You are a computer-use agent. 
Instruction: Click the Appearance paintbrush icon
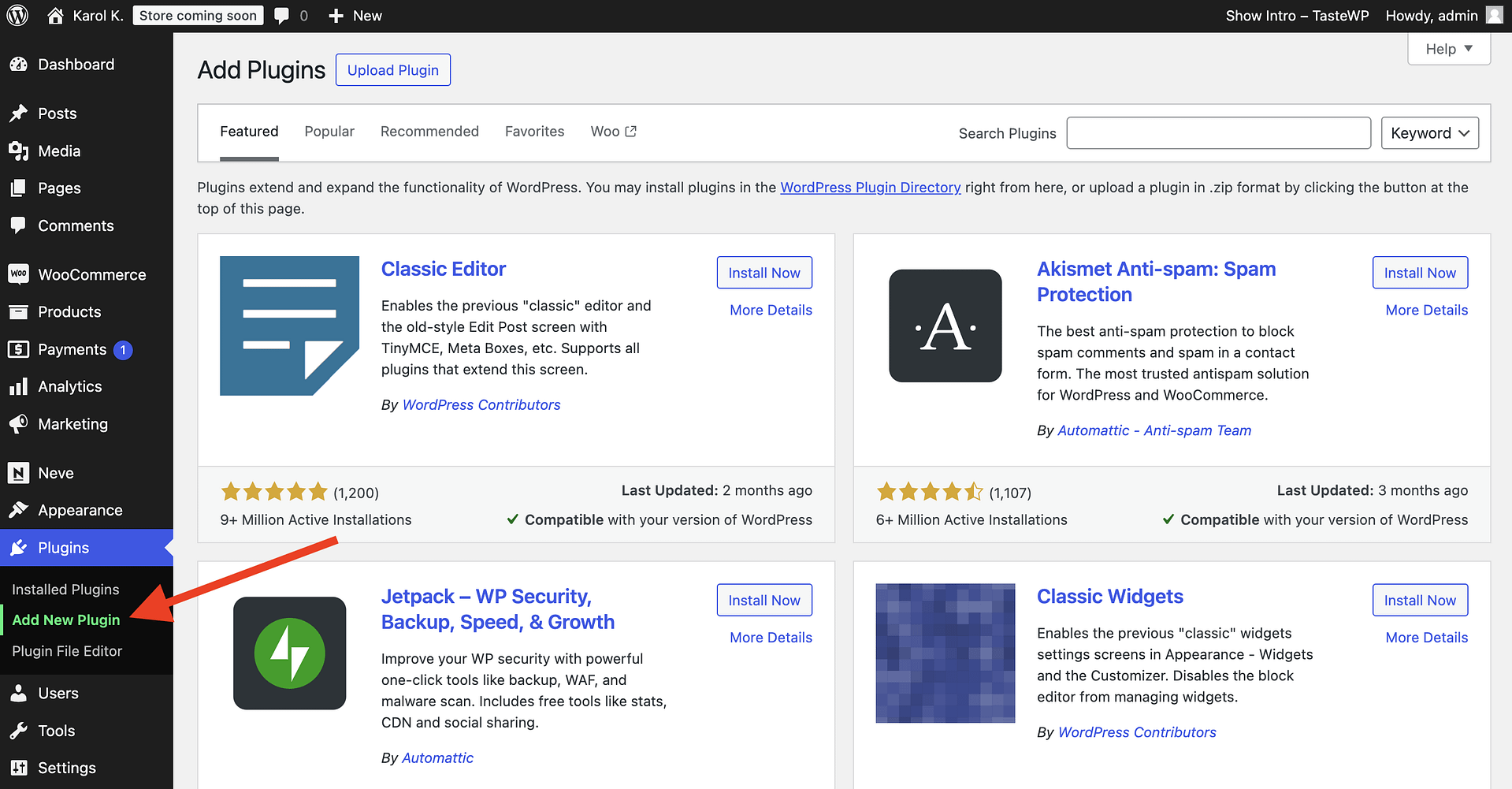pyautogui.click(x=19, y=510)
